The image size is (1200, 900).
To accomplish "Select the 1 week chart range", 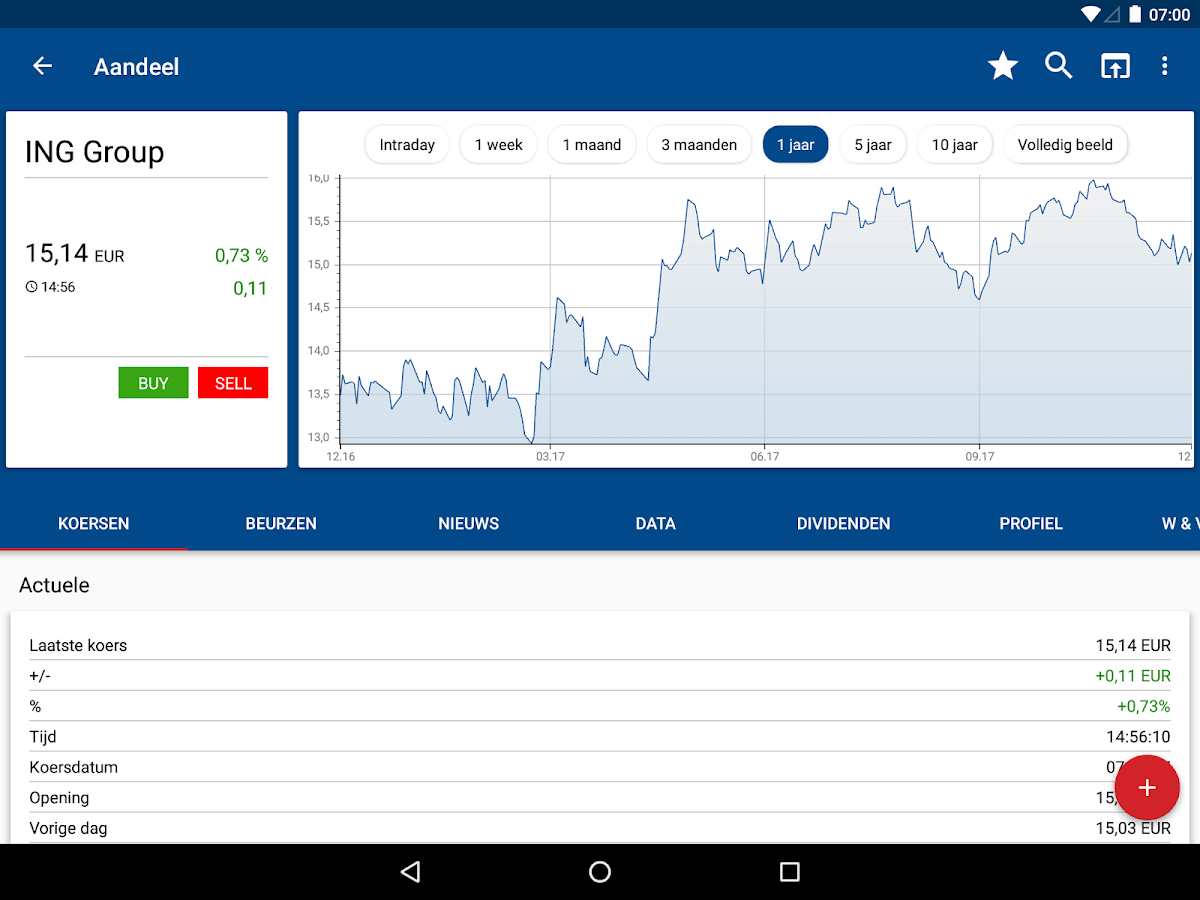I will [499, 145].
